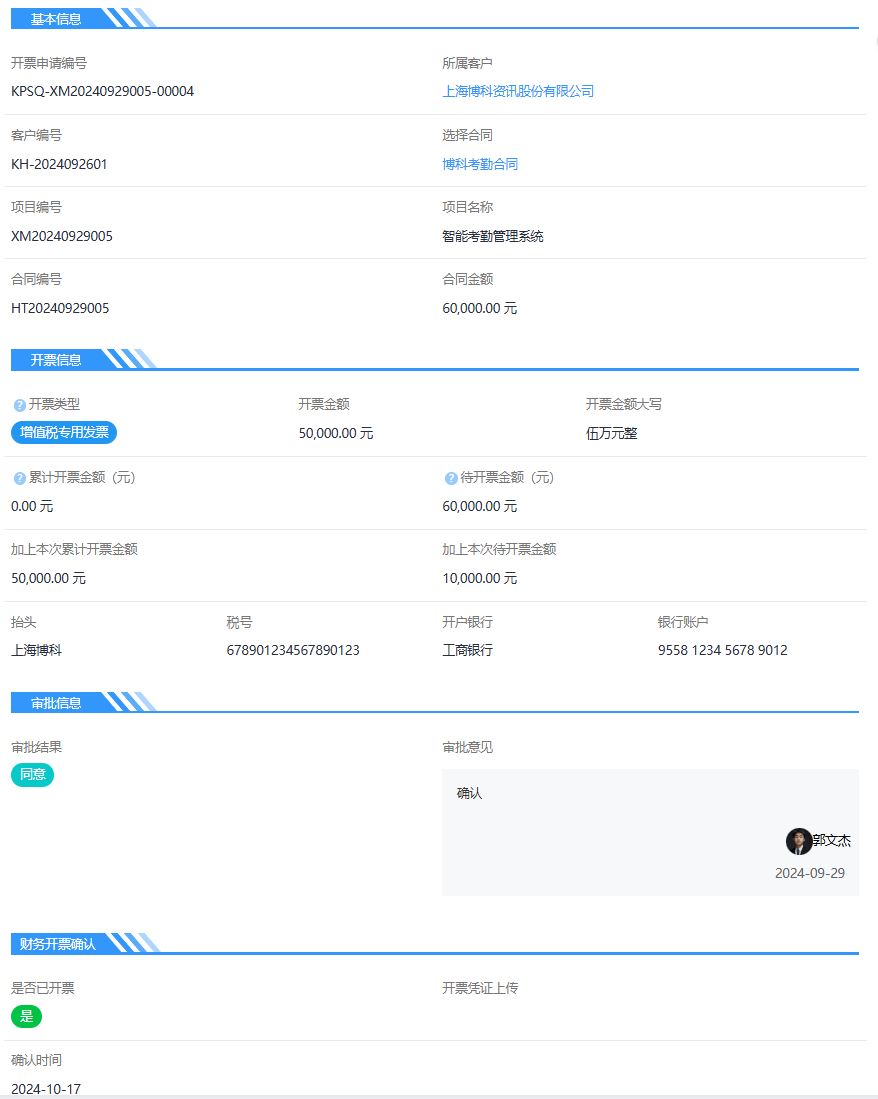Click the 同意 approval result tag
The height and width of the screenshot is (1099, 878).
coord(32,775)
